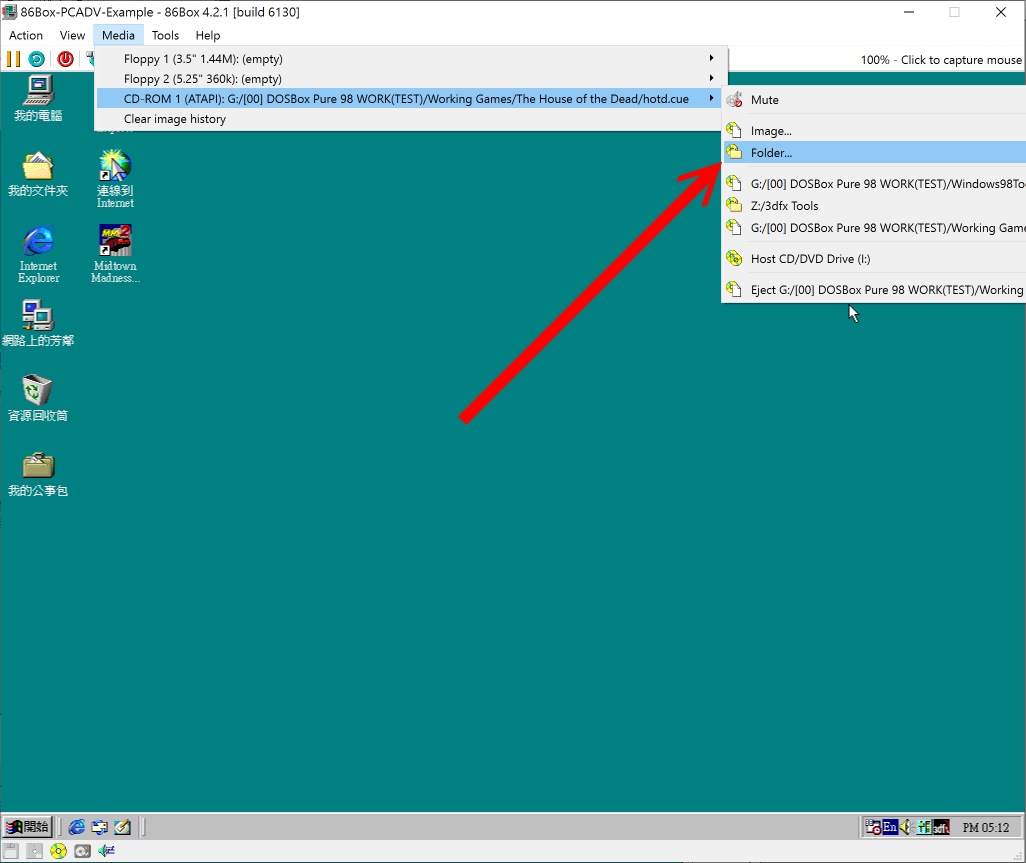Close the 86Box window
This screenshot has height=863, width=1026.
point(1000,12)
